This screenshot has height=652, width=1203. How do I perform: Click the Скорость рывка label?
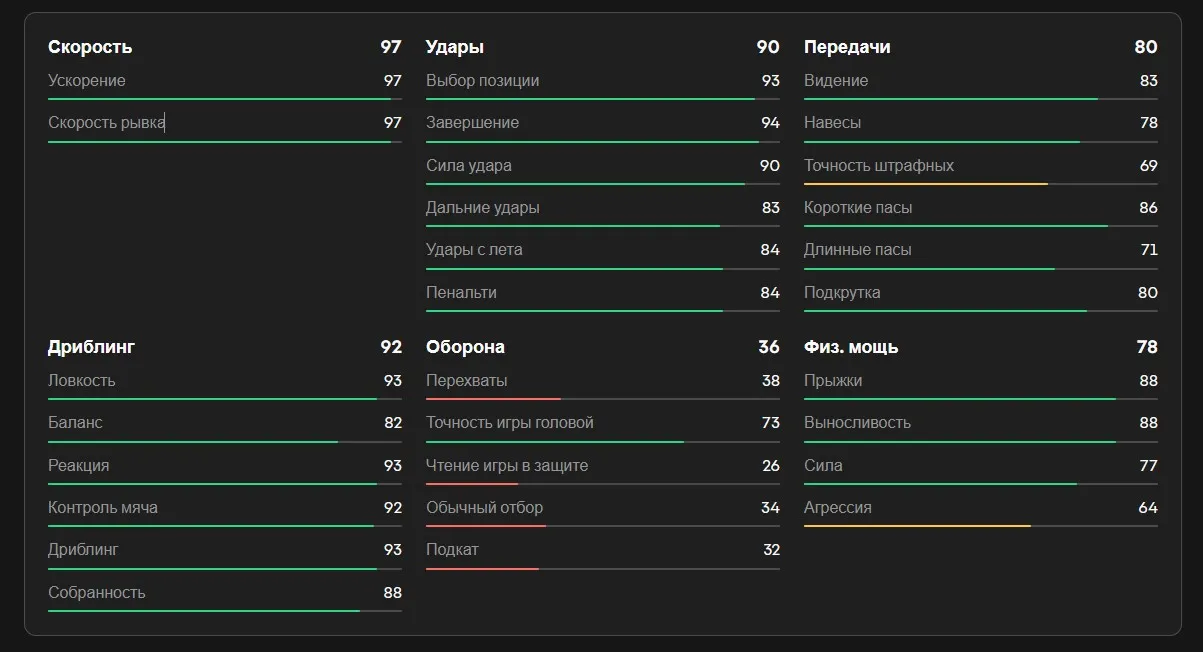106,123
